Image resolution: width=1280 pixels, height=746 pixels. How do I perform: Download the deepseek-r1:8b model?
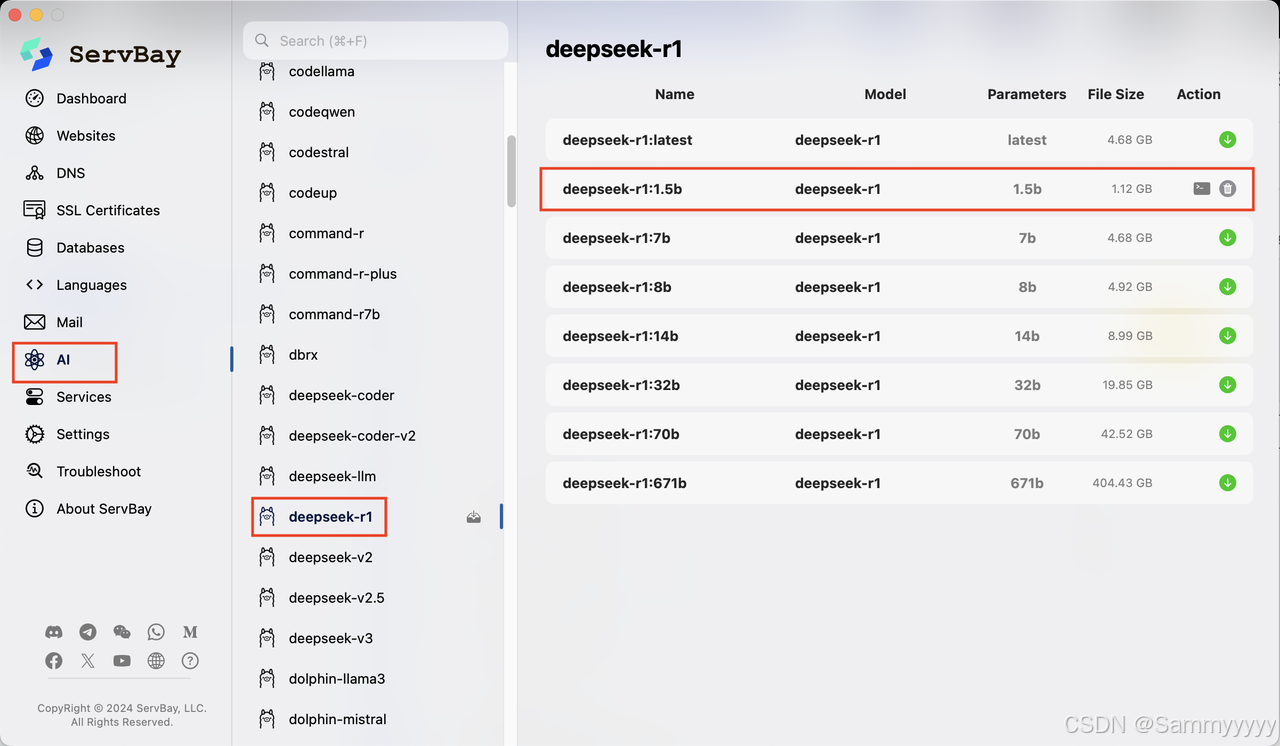click(x=1227, y=287)
